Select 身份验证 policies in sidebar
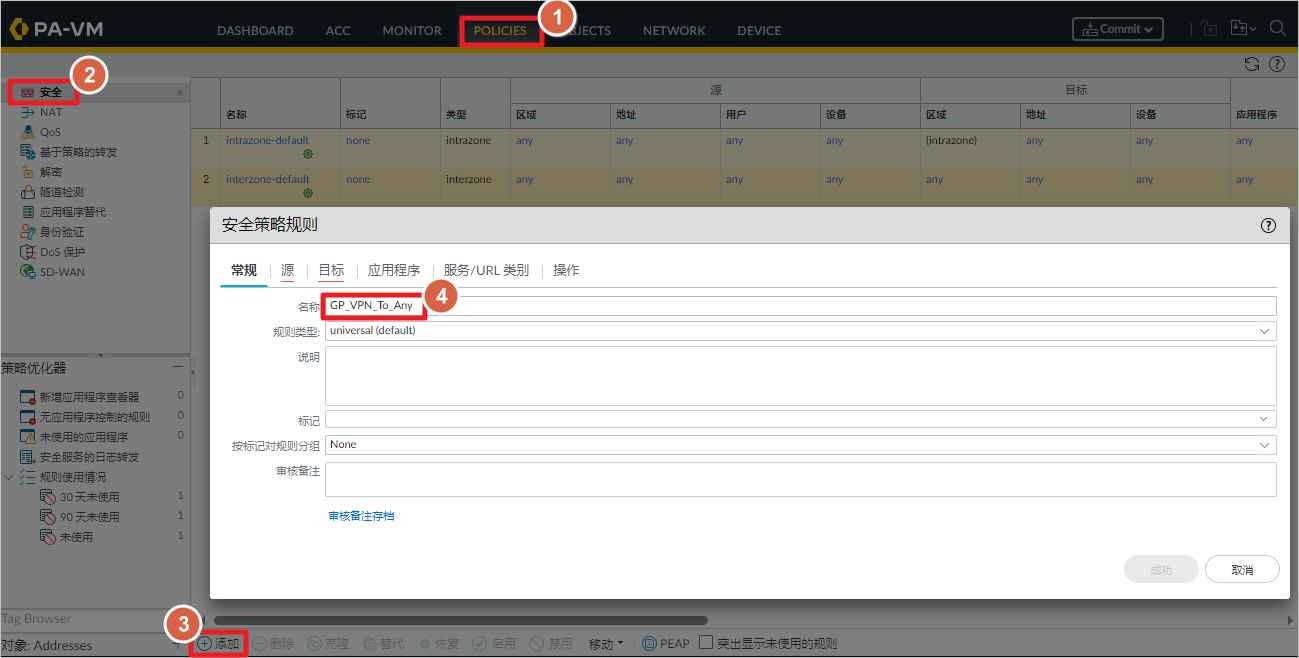Image resolution: width=1299 pixels, height=658 pixels. click(x=62, y=232)
